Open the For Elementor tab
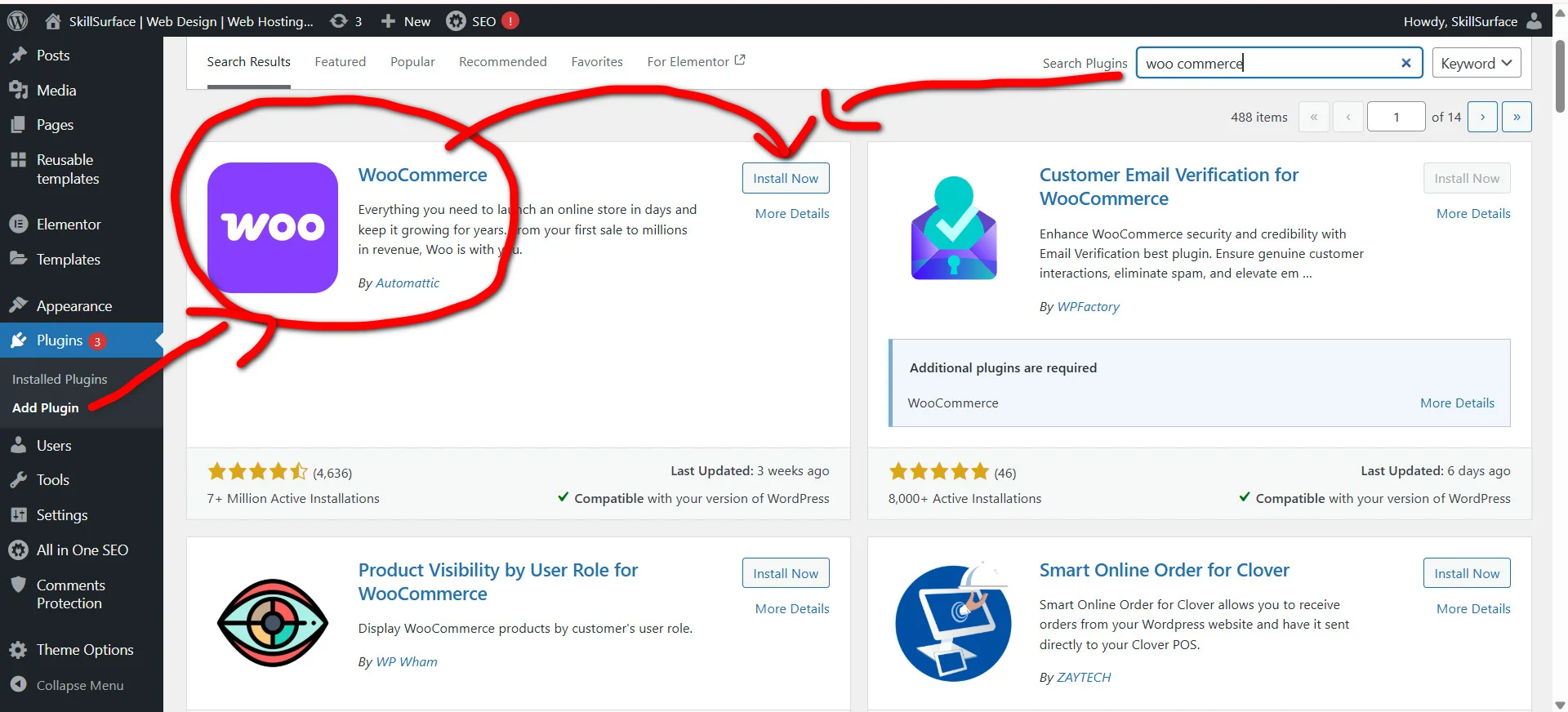Viewport: 1568px width, 712px height. 696,62
